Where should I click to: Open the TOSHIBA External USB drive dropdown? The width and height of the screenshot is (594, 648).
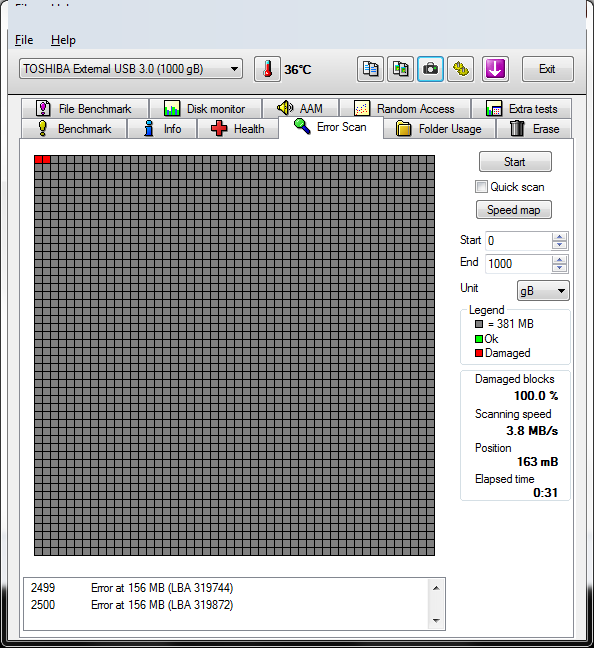tap(131, 69)
